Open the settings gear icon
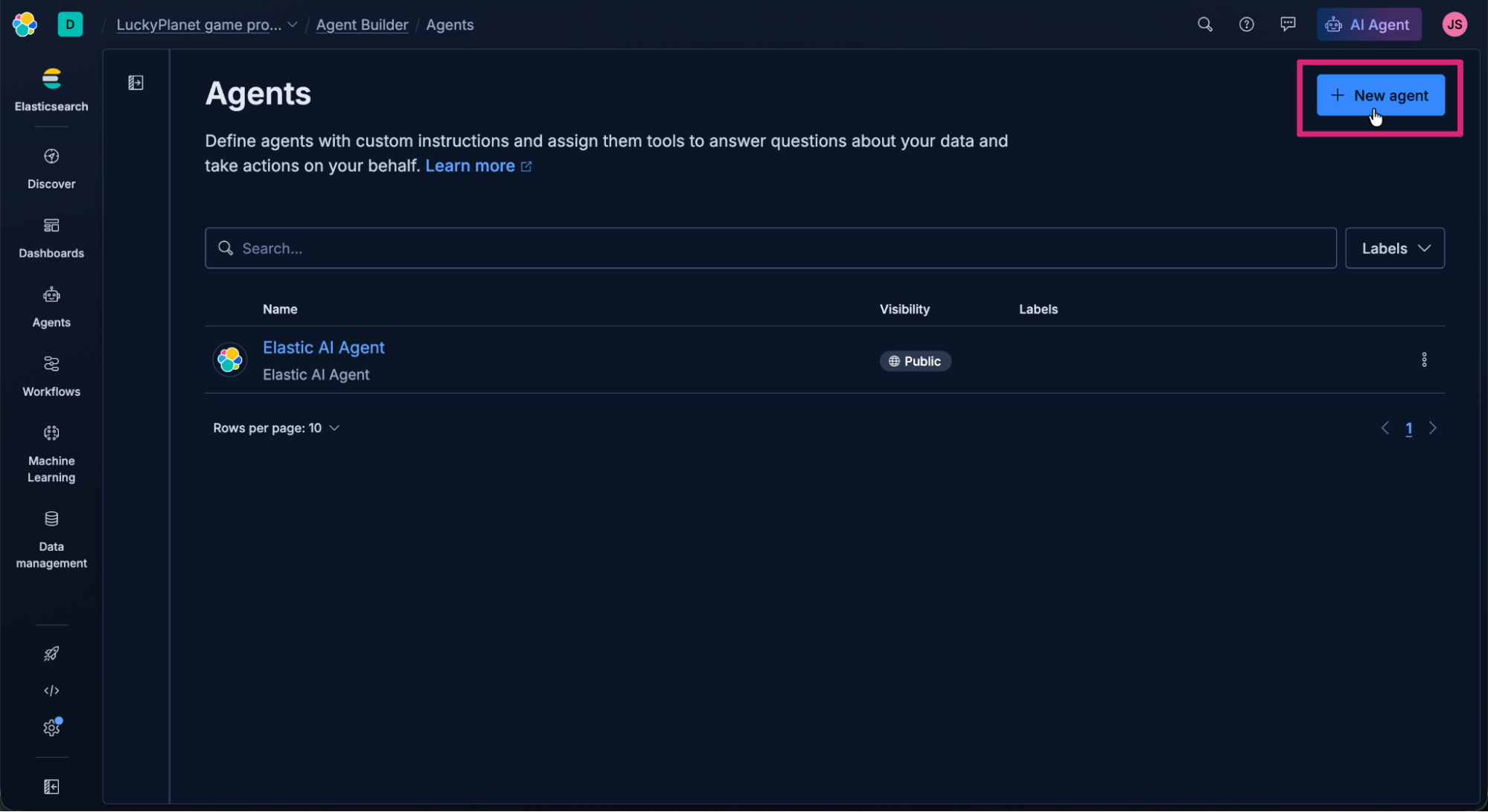Image resolution: width=1488 pixels, height=812 pixels. pyautogui.click(x=51, y=727)
